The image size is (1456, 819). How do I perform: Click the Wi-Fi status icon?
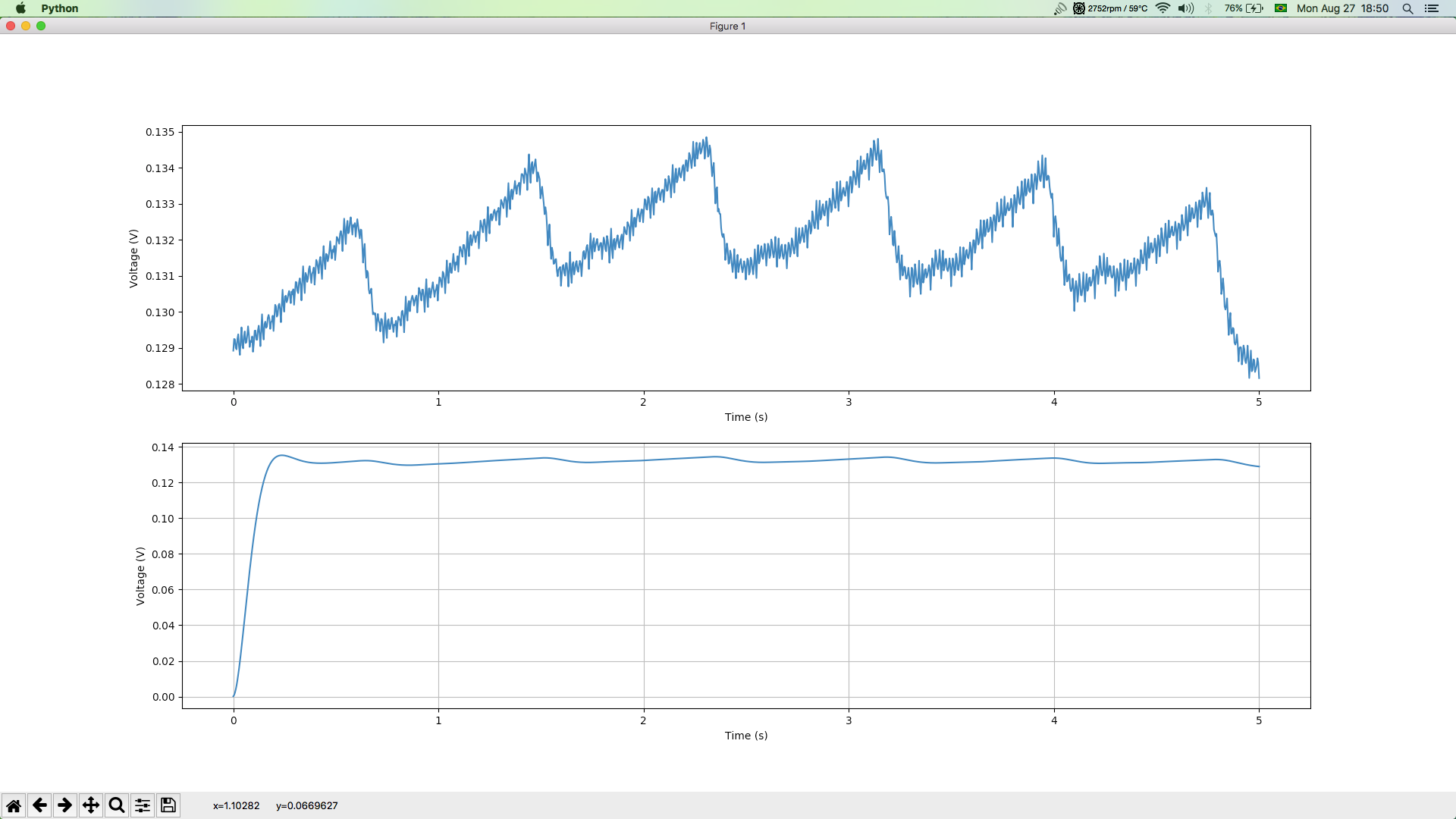pos(1163,8)
